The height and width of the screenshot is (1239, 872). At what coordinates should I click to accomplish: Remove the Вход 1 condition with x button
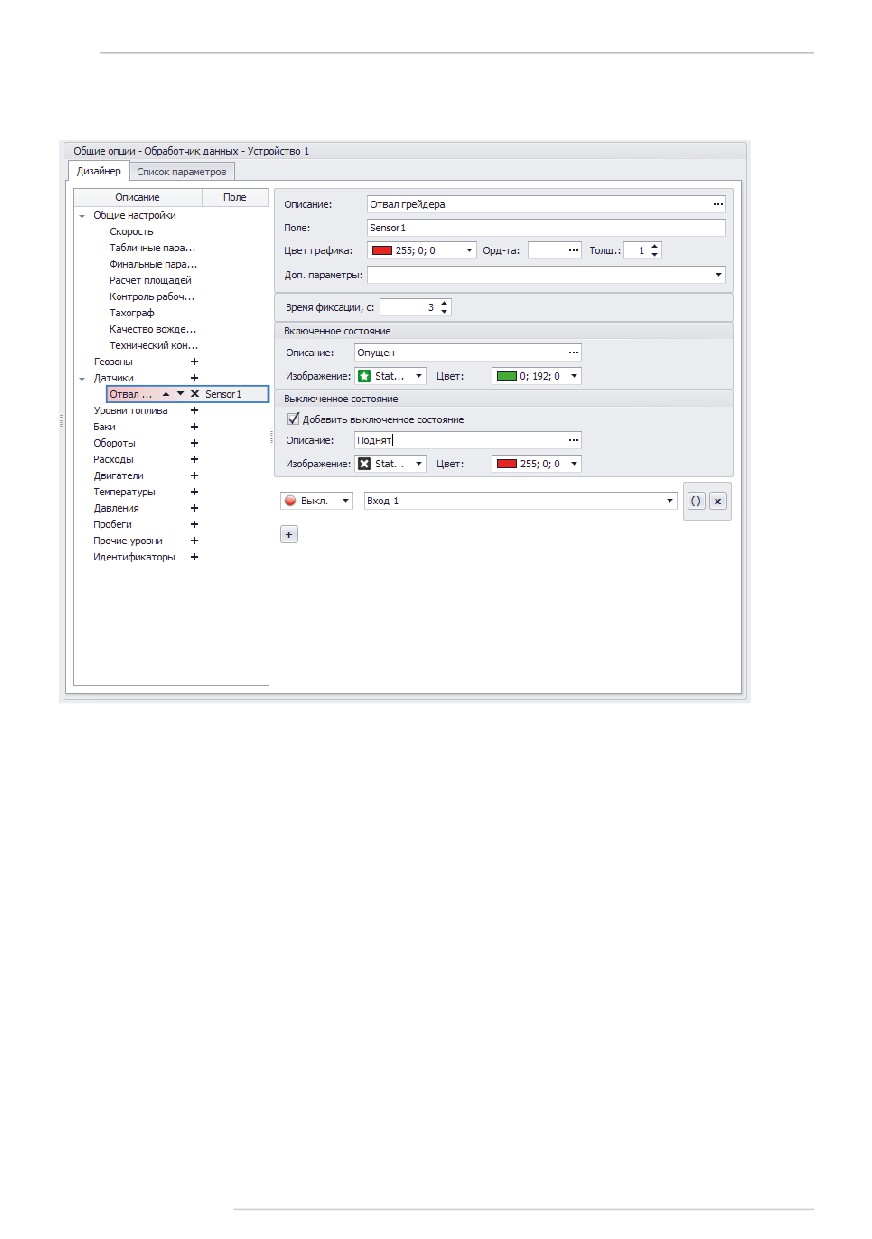[718, 500]
